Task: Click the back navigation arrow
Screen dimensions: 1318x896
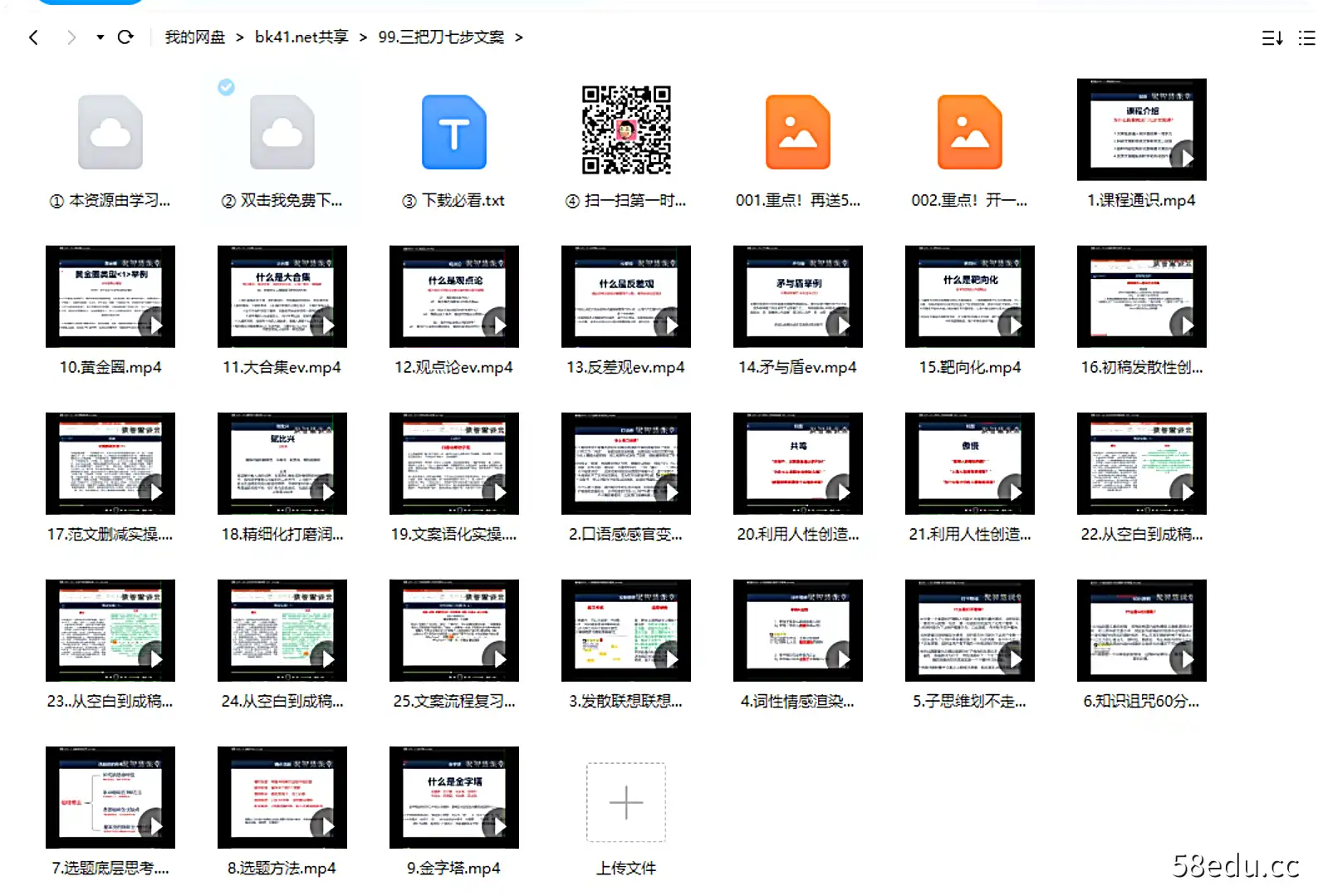Action: point(33,37)
